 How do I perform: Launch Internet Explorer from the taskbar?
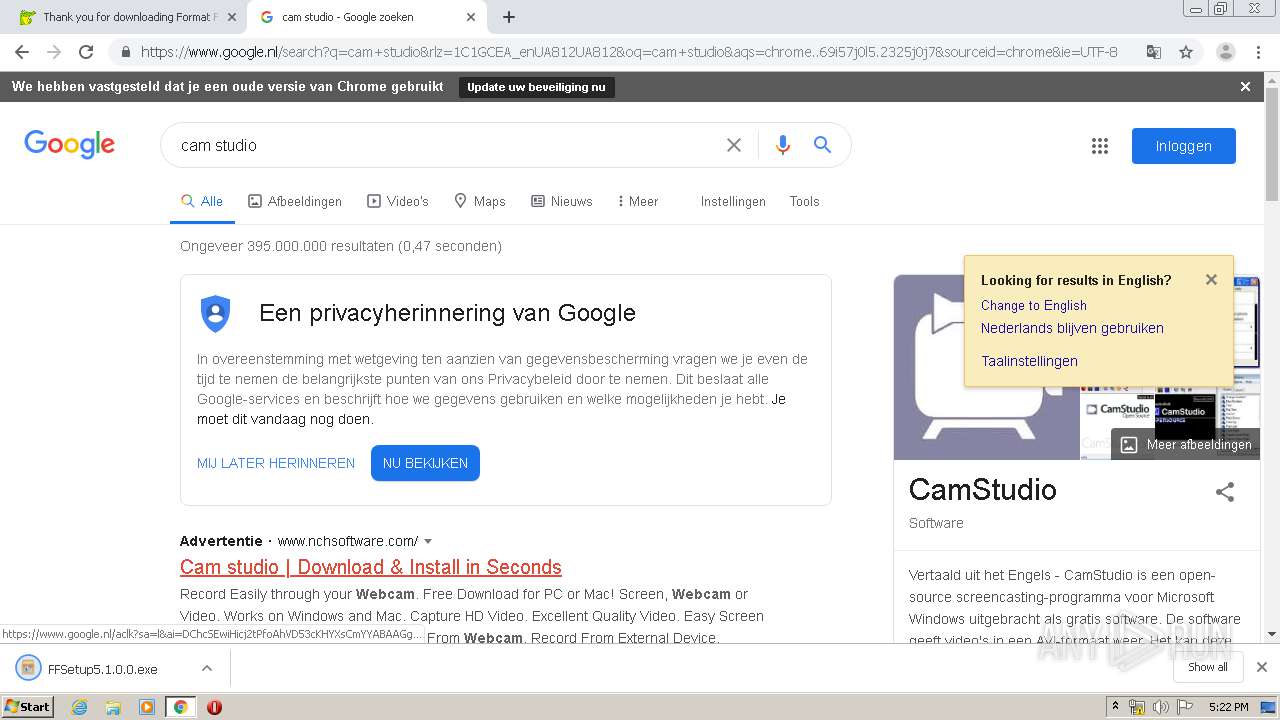click(80, 707)
